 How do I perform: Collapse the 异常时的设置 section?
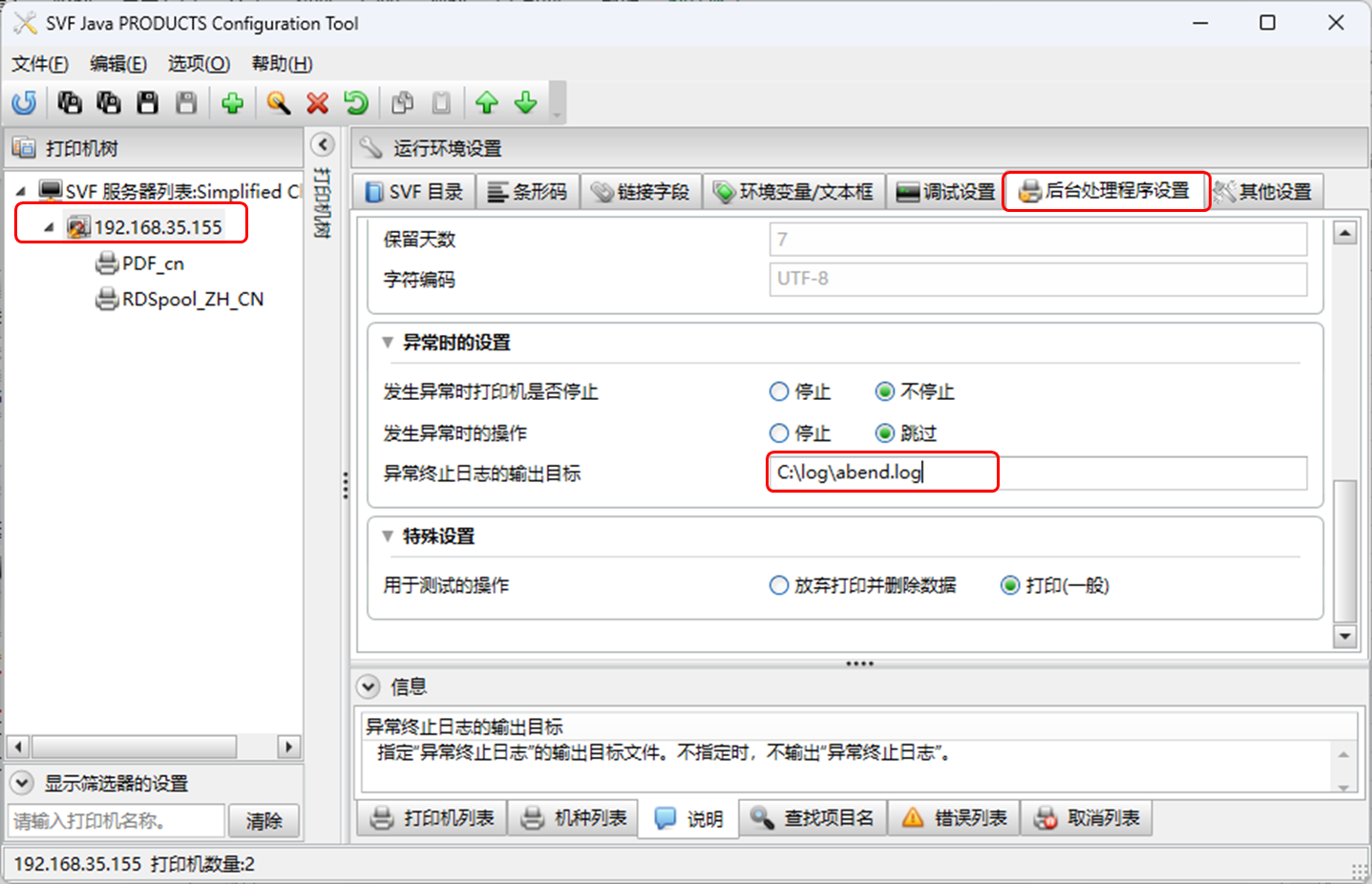(x=388, y=343)
